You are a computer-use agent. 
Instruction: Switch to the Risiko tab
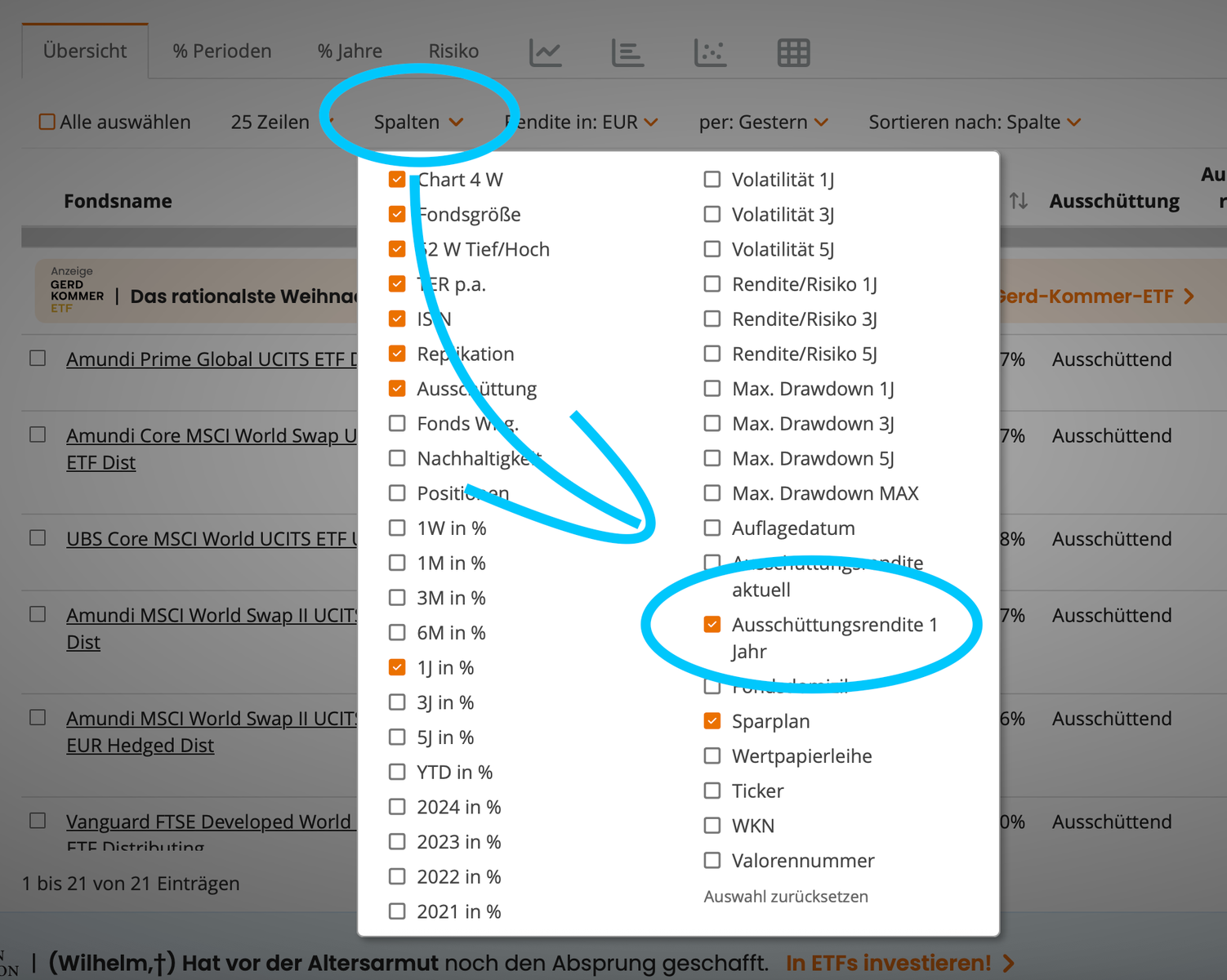tap(453, 51)
